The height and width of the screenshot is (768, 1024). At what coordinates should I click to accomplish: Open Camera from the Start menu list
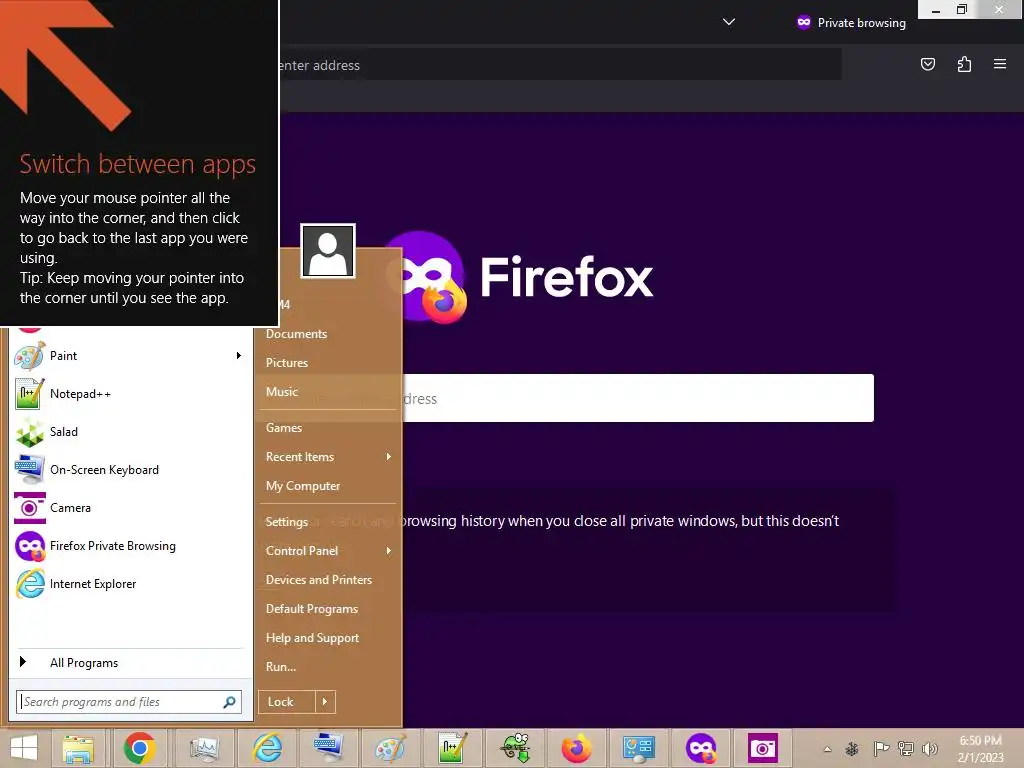click(129, 507)
